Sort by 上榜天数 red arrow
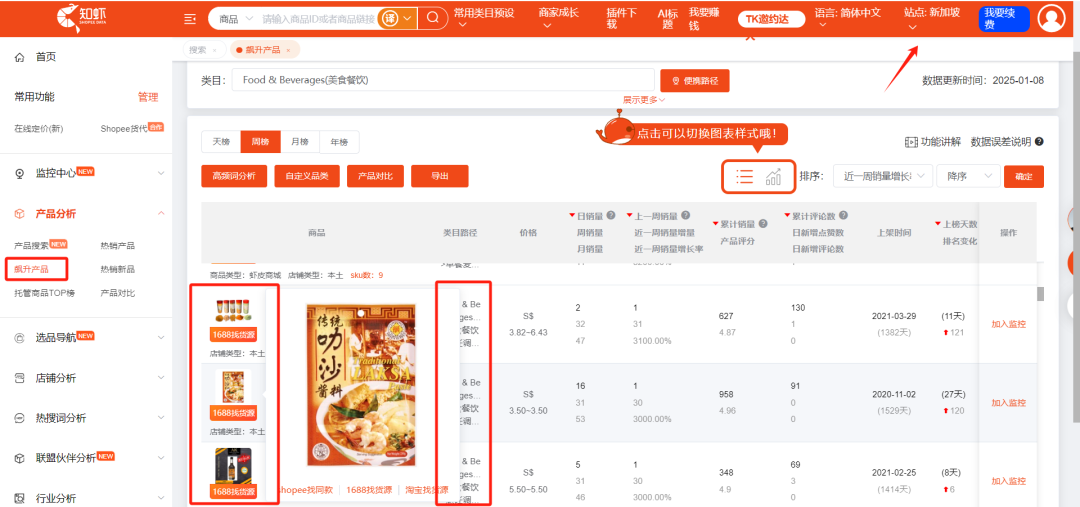 pos(937,224)
